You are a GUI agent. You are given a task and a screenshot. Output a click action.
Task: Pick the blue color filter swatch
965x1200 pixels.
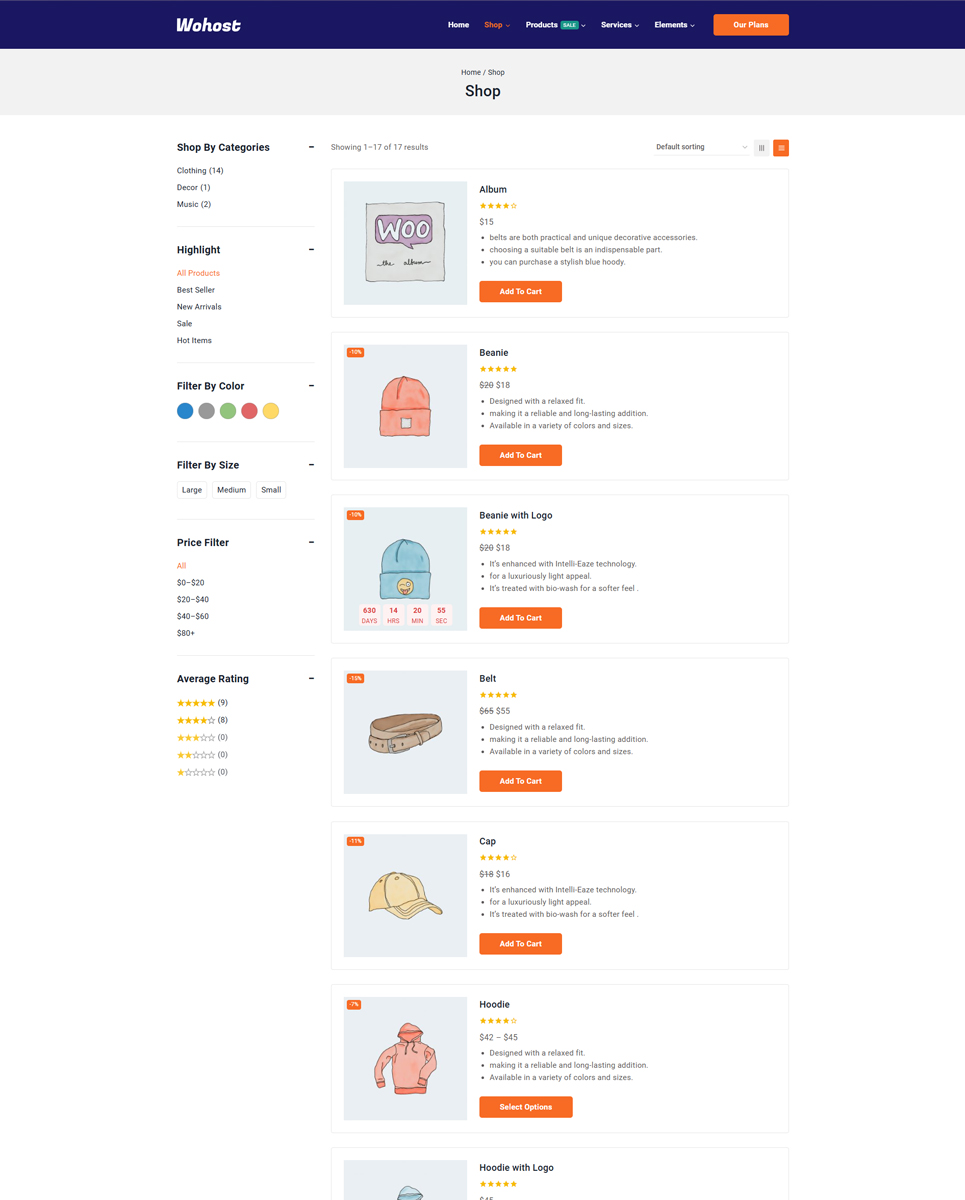(x=185, y=411)
